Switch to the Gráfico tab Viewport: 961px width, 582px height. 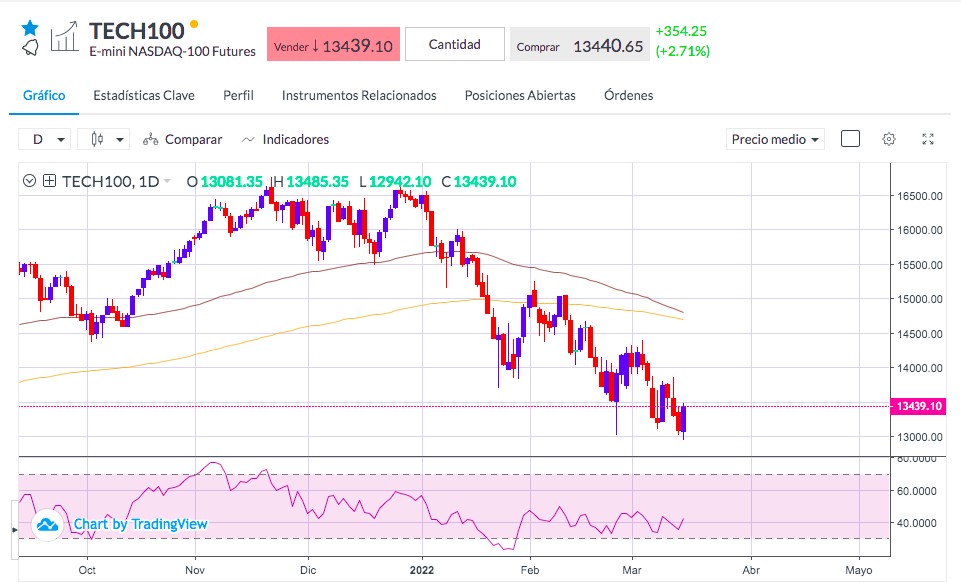(x=44, y=96)
